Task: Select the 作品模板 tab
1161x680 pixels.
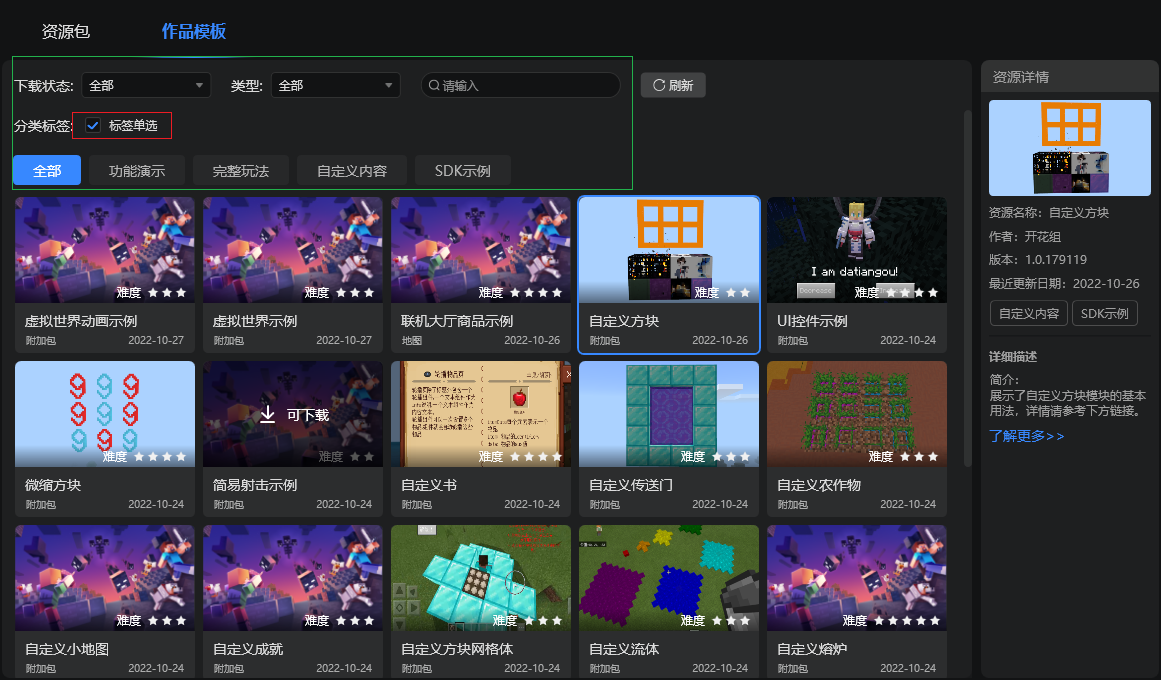Action: coord(193,31)
